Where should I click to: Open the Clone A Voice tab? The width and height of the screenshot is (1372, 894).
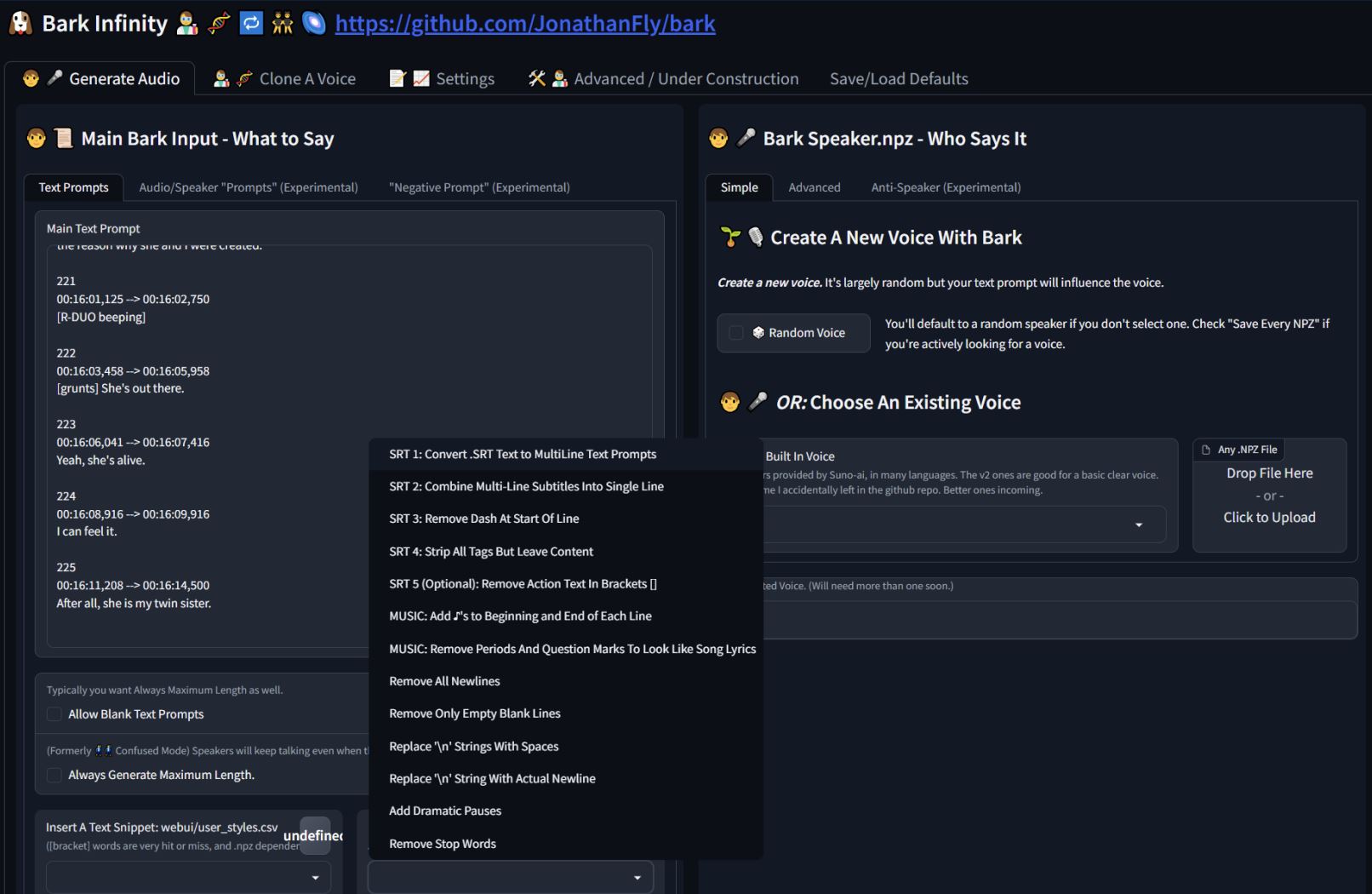283,78
